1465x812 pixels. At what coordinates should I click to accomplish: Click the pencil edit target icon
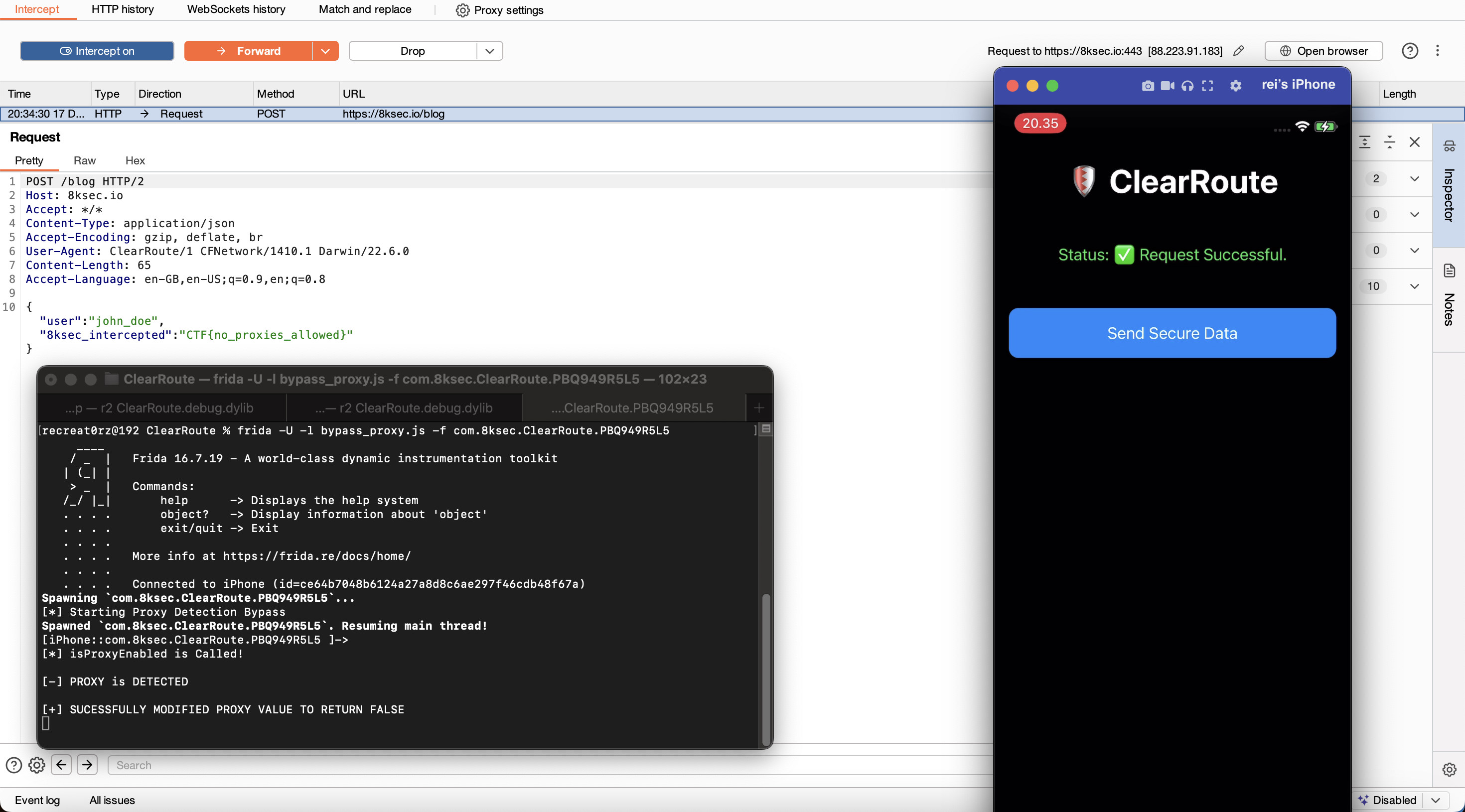[x=1238, y=51]
